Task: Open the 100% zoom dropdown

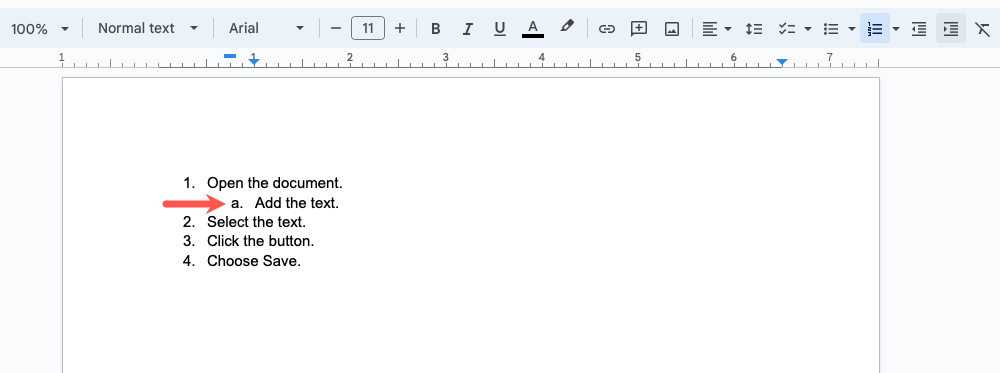Action: click(x=40, y=29)
